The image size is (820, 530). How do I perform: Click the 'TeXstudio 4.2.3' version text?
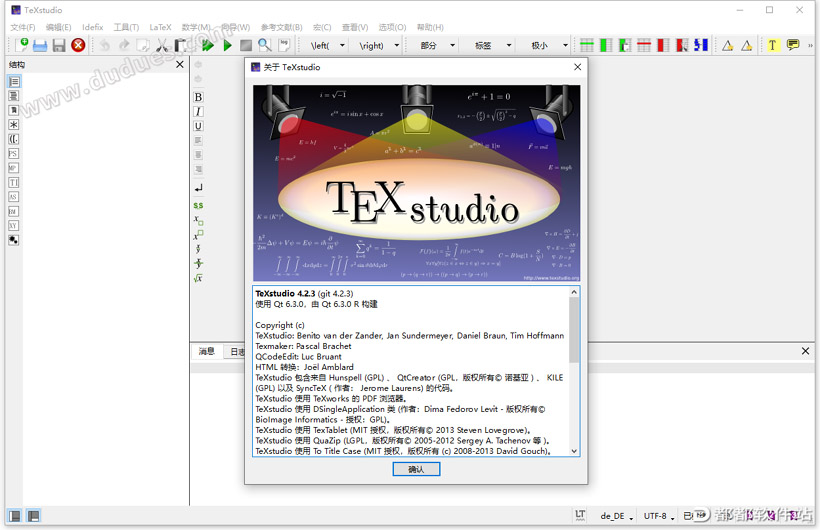click(x=285, y=294)
